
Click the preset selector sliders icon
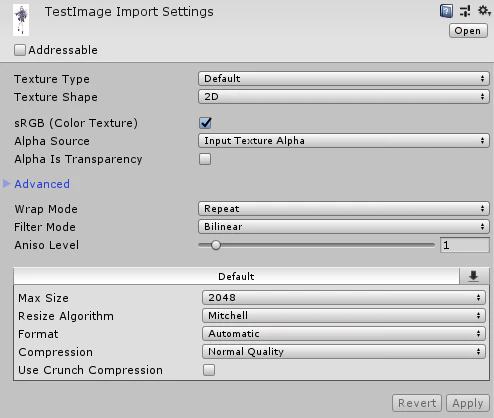pyautogui.click(x=465, y=11)
